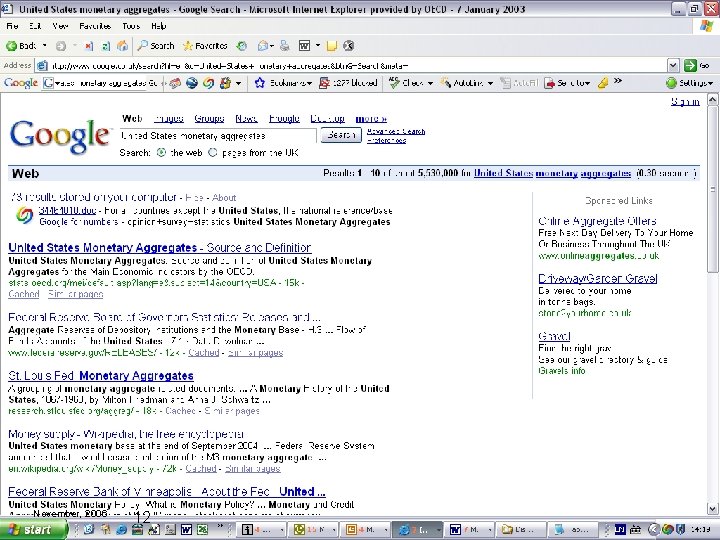Screen dimensions: 720x540
Task: Open the View menu
Action: click(60, 26)
